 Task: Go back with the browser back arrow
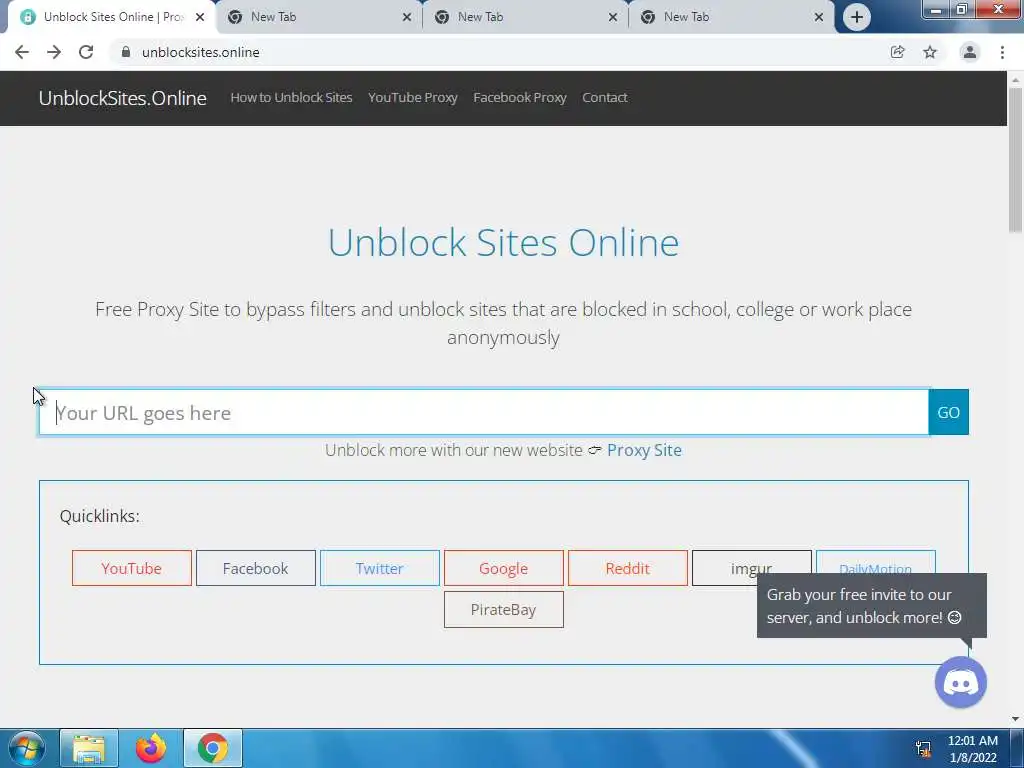[22, 52]
